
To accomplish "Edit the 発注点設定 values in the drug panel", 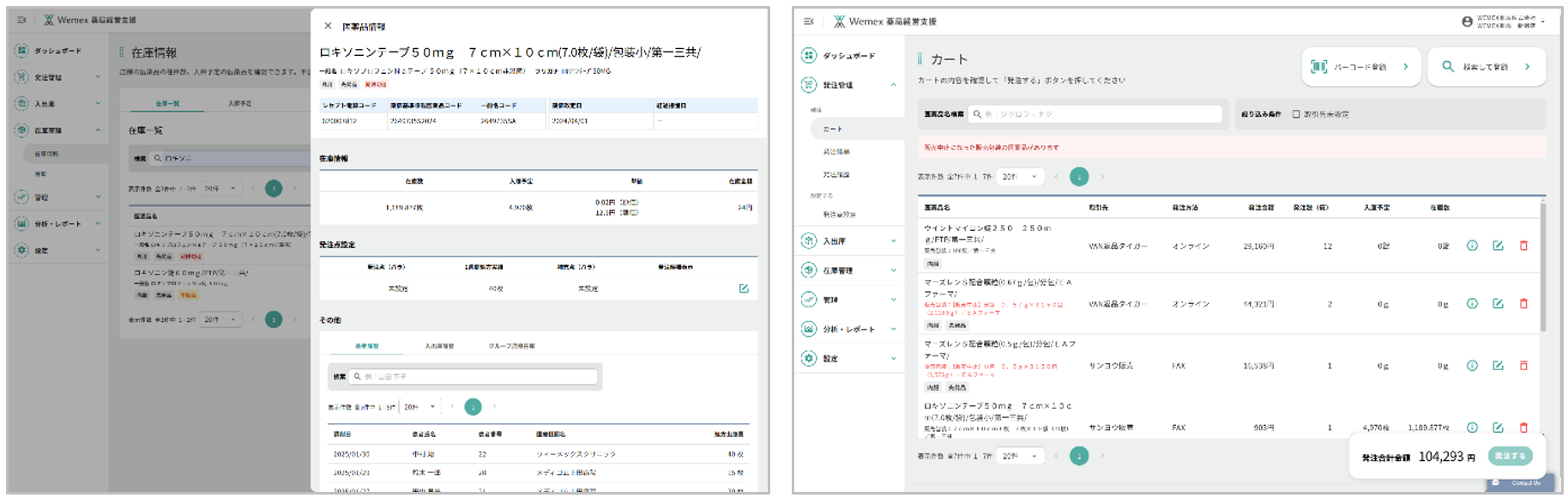I will point(744,288).
